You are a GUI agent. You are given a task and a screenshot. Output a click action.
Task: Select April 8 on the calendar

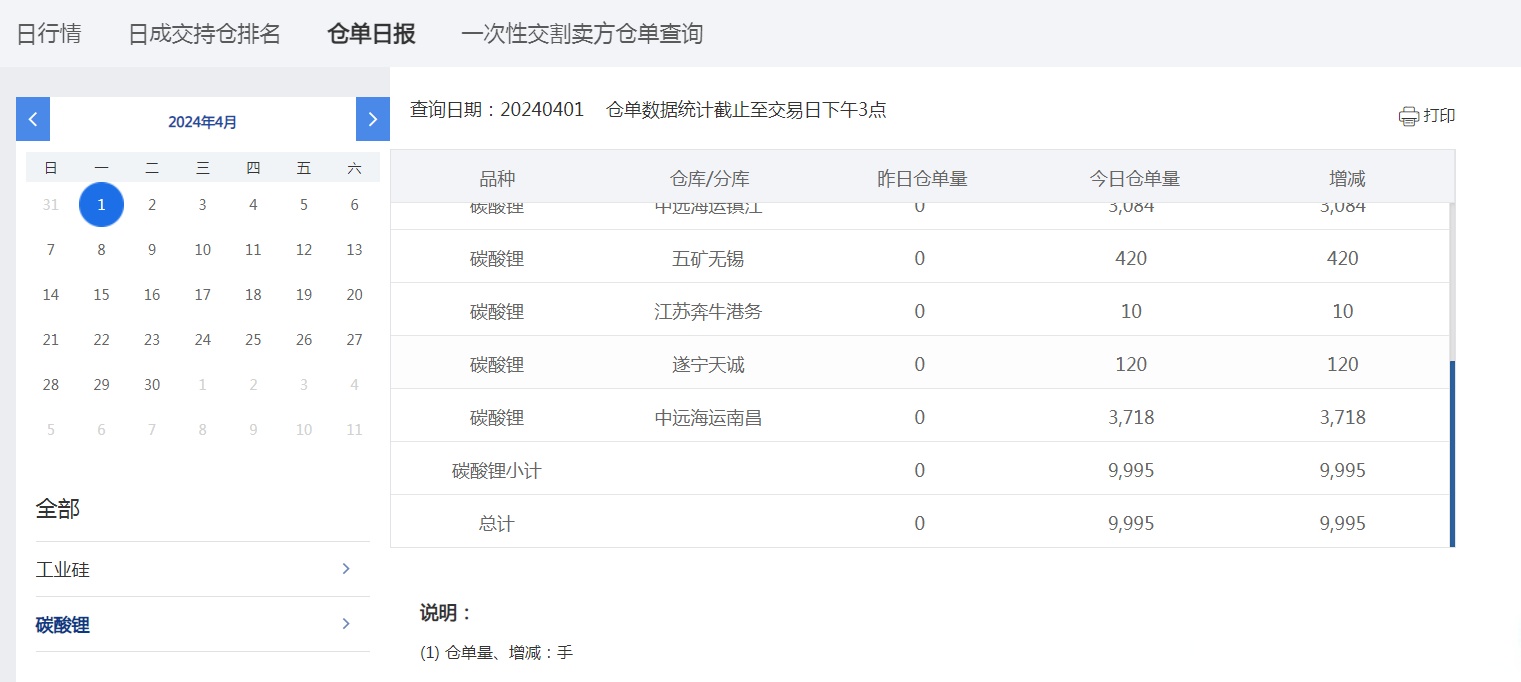click(101, 249)
